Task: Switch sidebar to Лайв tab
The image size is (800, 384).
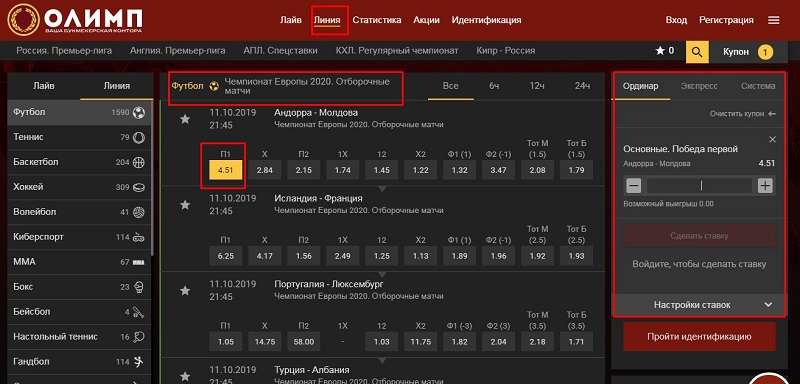Action: tap(44, 86)
